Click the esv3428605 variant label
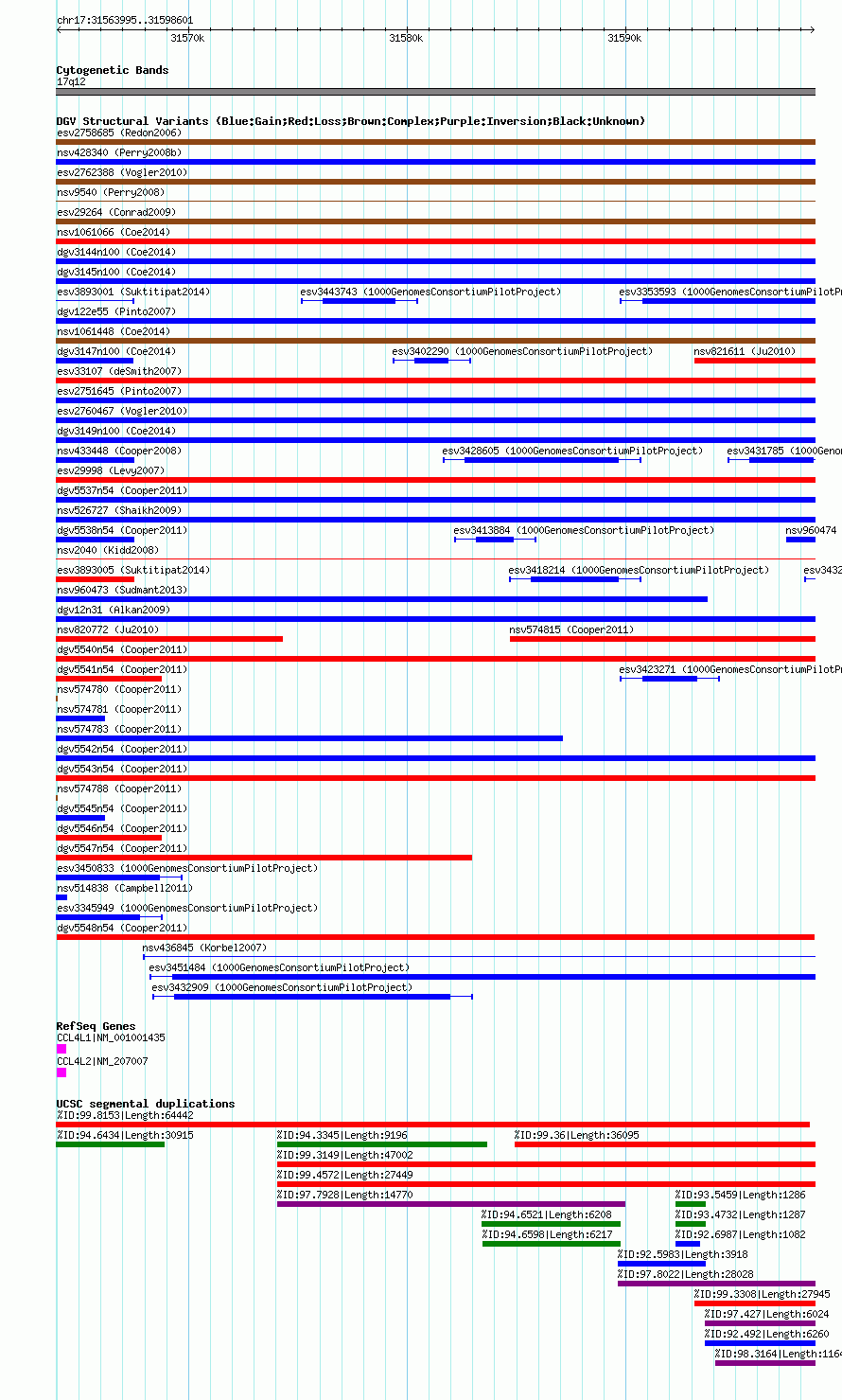The width and height of the screenshot is (842, 1400). [573, 451]
